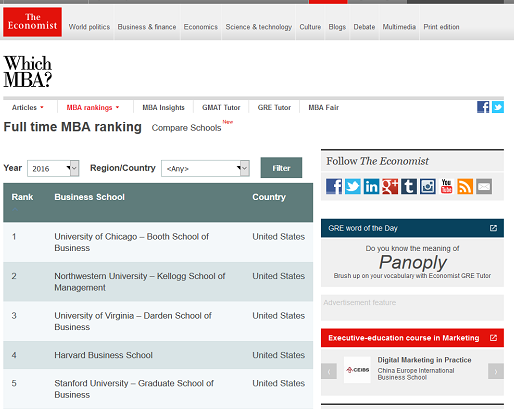Image resolution: width=514 pixels, height=409 pixels.
Task: Open Twitter icon beside MBA Fair tab
Action: 498,107
